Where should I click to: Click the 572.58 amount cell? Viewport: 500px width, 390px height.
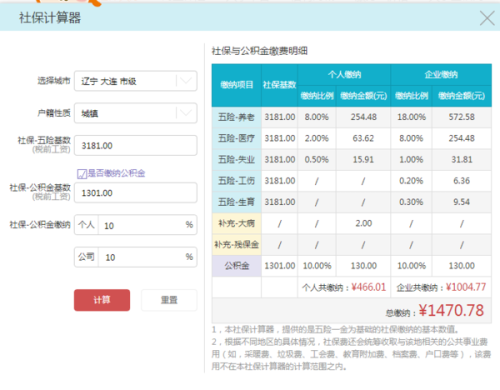[462, 117]
